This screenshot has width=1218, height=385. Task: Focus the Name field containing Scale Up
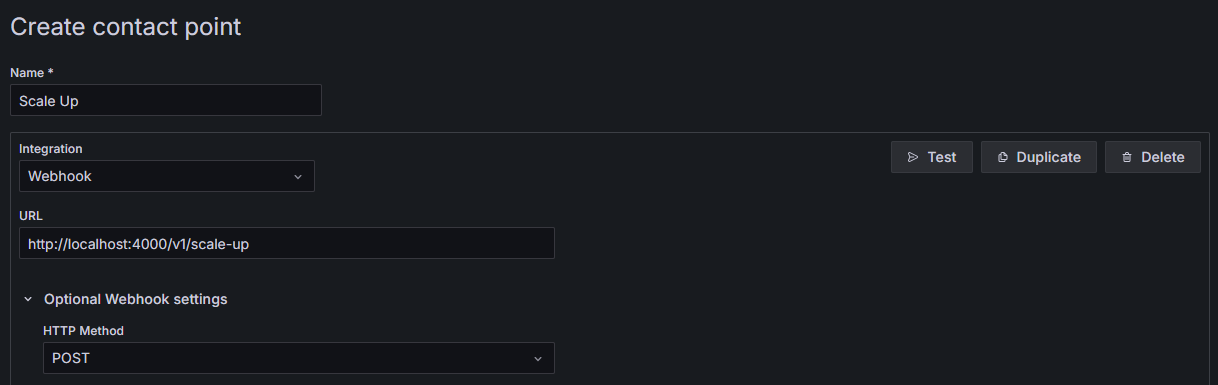click(166, 100)
